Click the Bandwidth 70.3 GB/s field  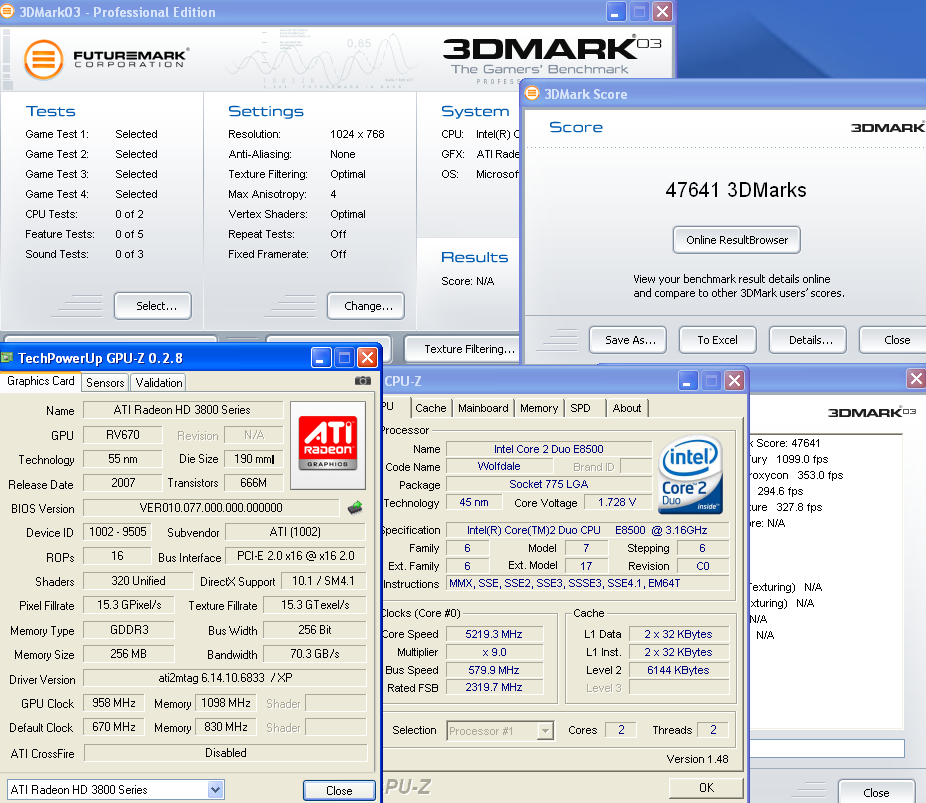pos(315,654)
